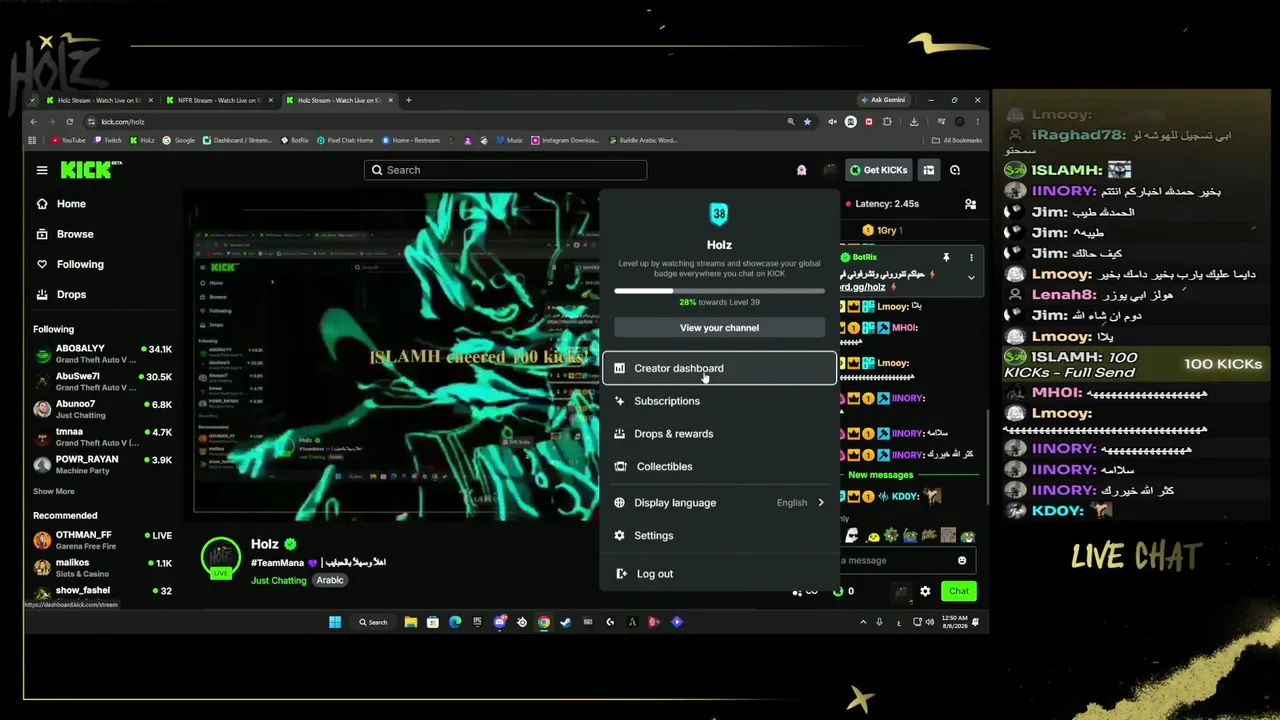The image size is (1280, 720).
Task: Open the inbox icon beside Get KICKs
Action: point(929,170)
